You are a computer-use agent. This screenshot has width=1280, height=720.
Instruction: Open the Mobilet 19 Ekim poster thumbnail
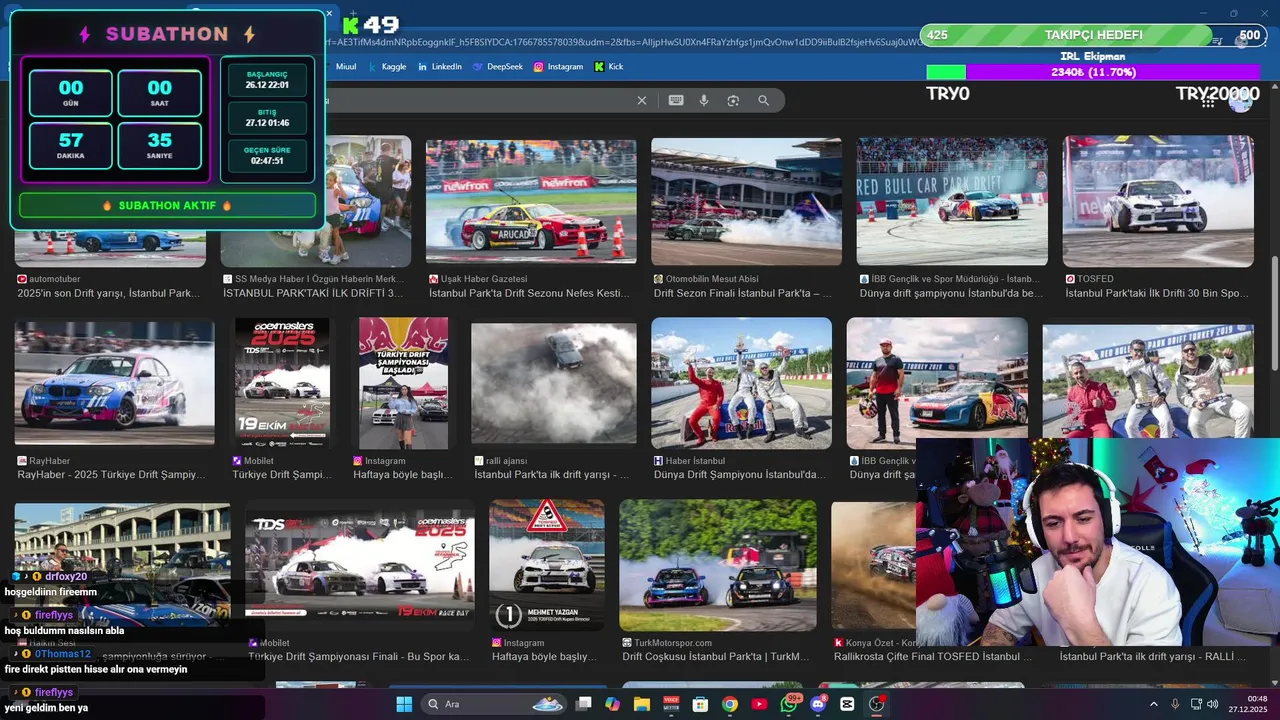tap(282, 383)
